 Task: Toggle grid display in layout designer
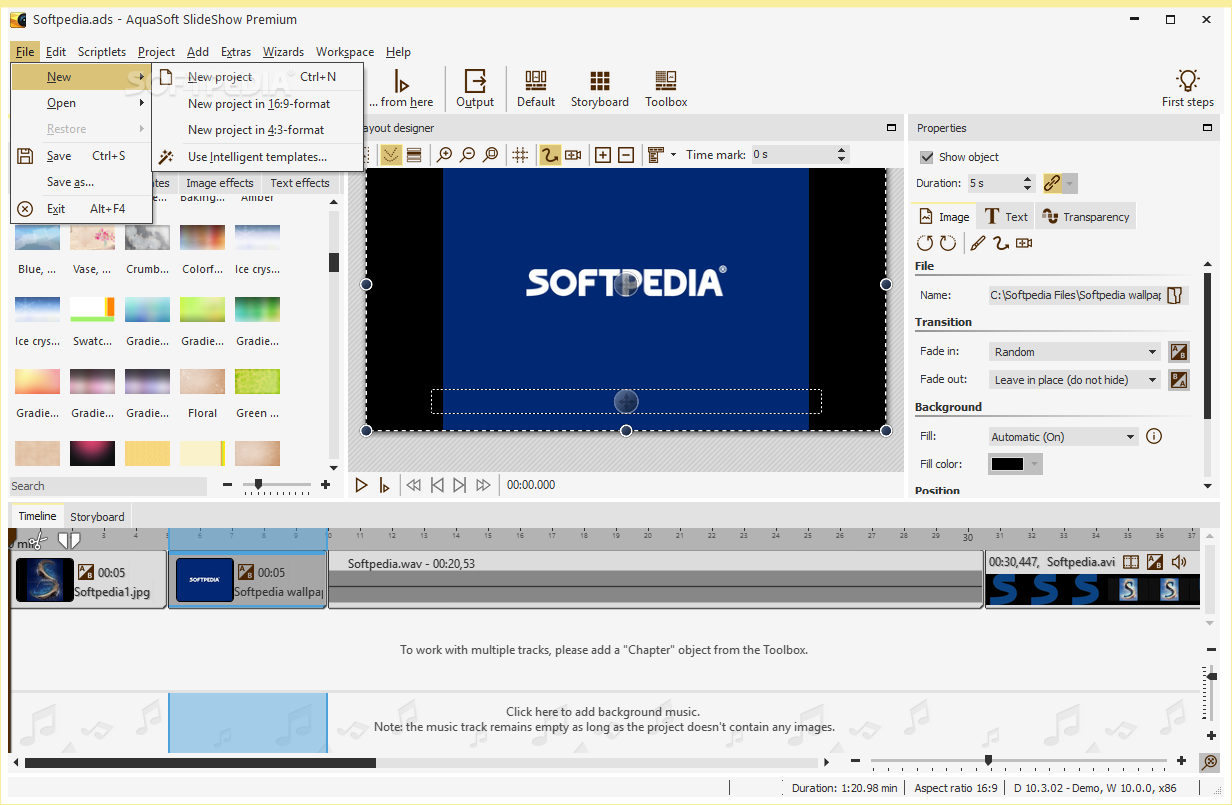pos(520,155)
